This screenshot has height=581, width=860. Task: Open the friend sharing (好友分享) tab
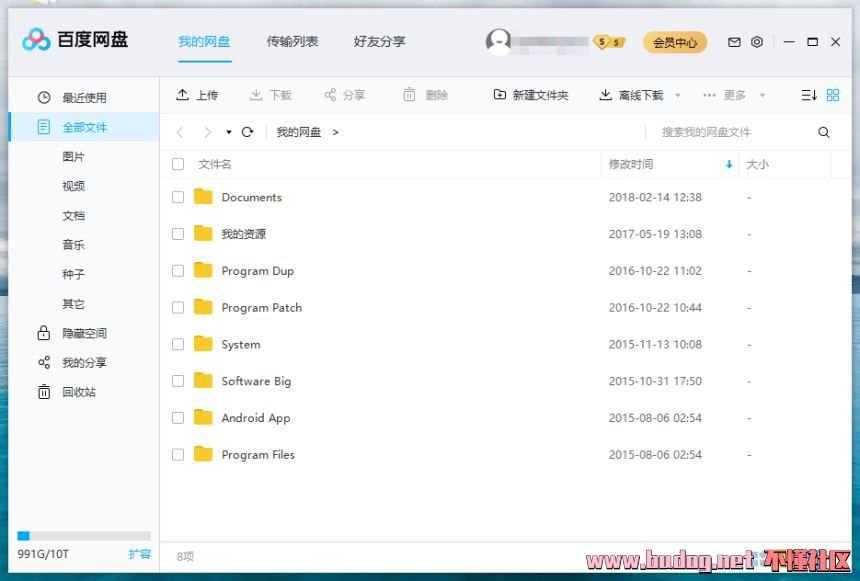pyautogui.click(x=379, y=42)
